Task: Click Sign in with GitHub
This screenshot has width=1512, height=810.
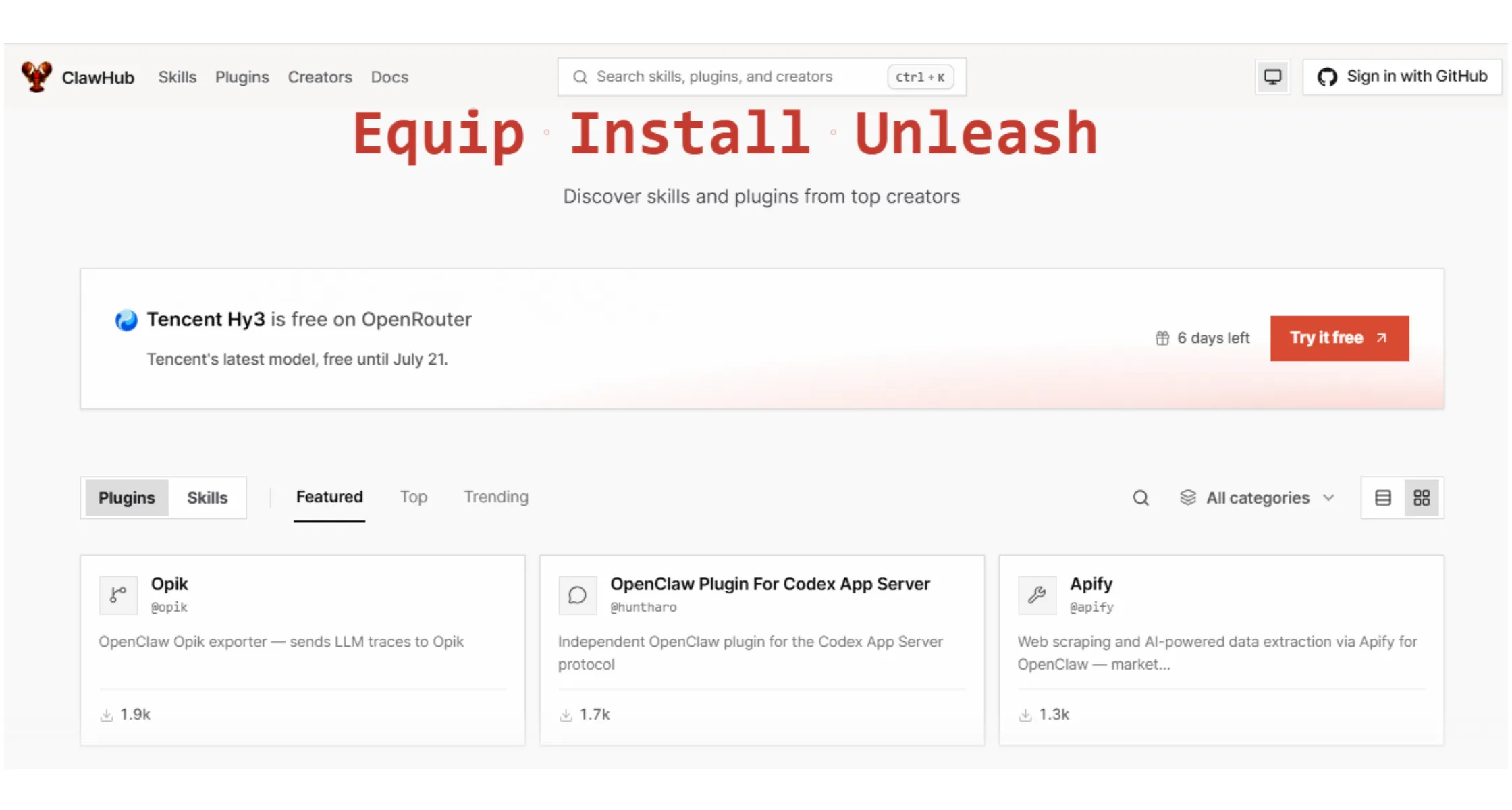Action: pyautogui.click(x=1402, y=77)
